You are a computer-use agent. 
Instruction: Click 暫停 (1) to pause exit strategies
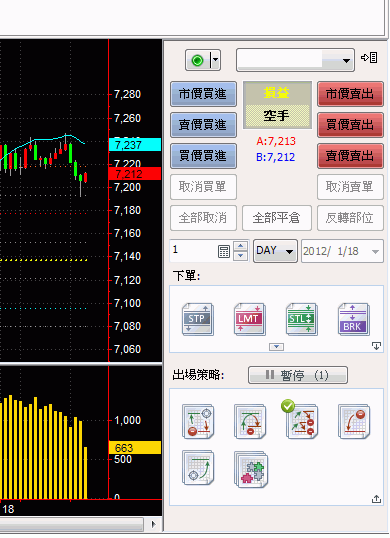(x=297, y=375)
